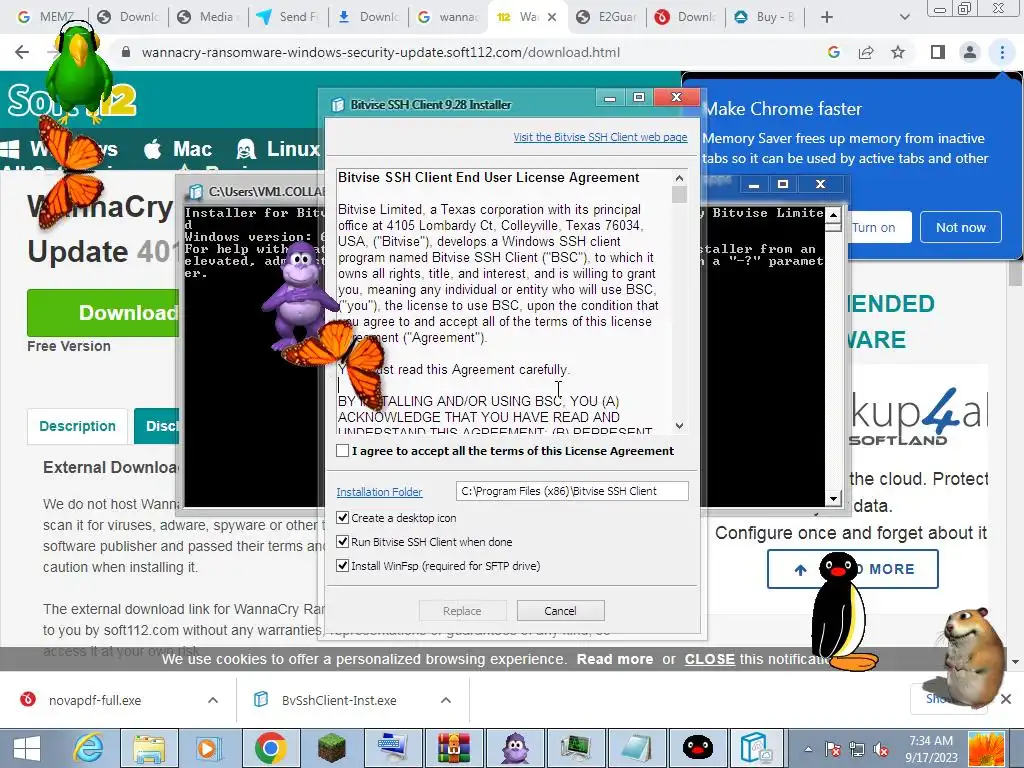Select the Bitvise installer taskbar icon
Screen dimensions: 1024x768
[x=758, y=748]
